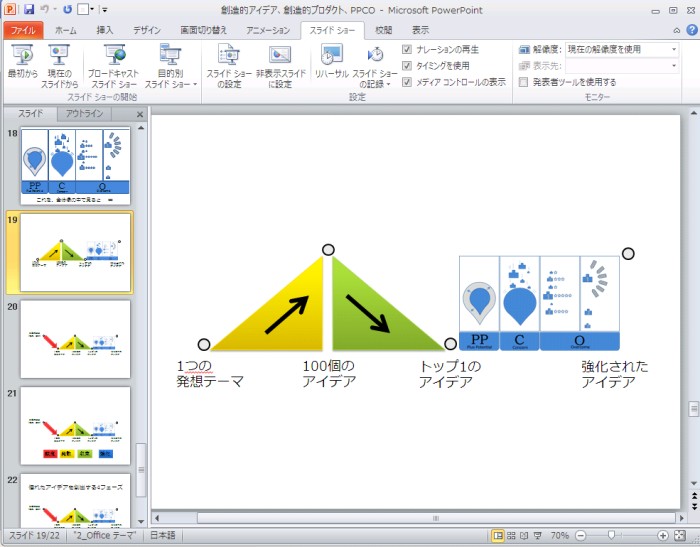This screenshot has width=700, height=547.
Task: Open Record Slide Show (スライドショーの記録)
Action: click(x=375, y=66)
